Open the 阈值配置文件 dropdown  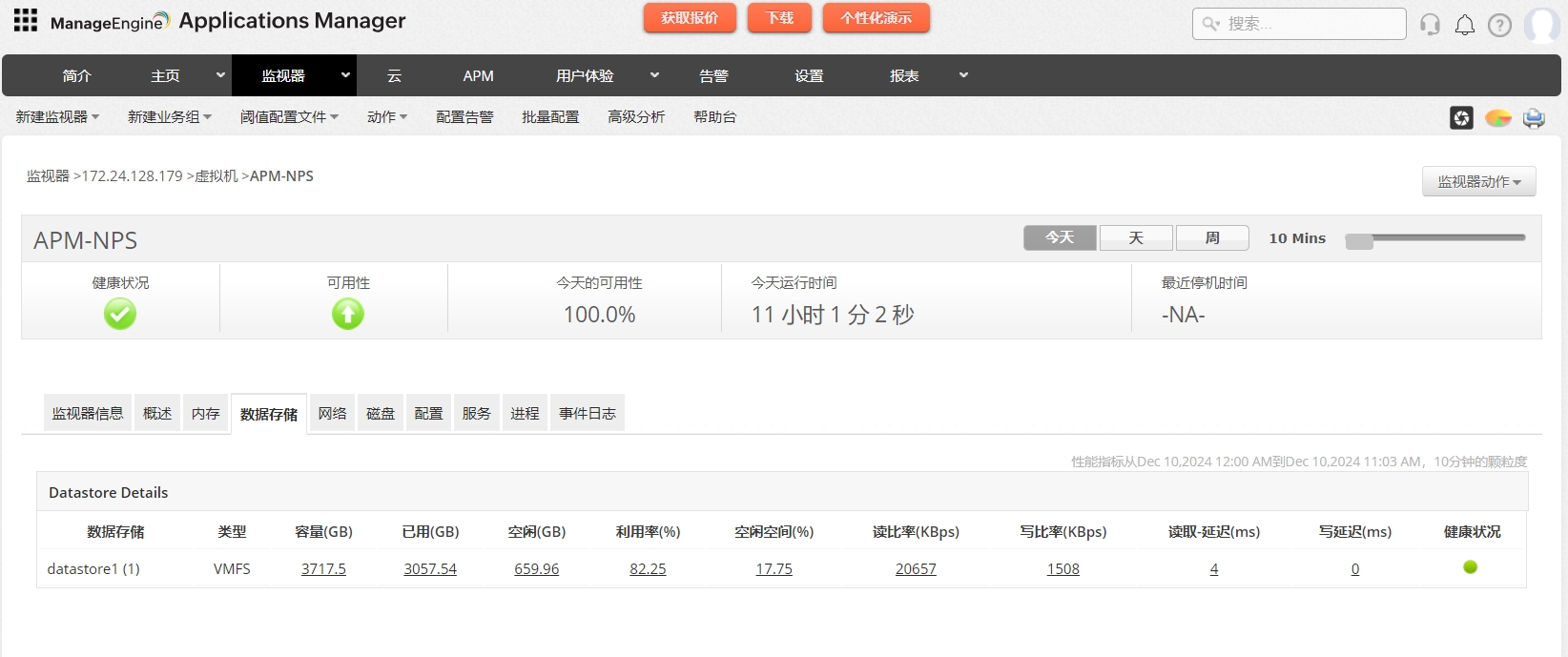(289, 116)
